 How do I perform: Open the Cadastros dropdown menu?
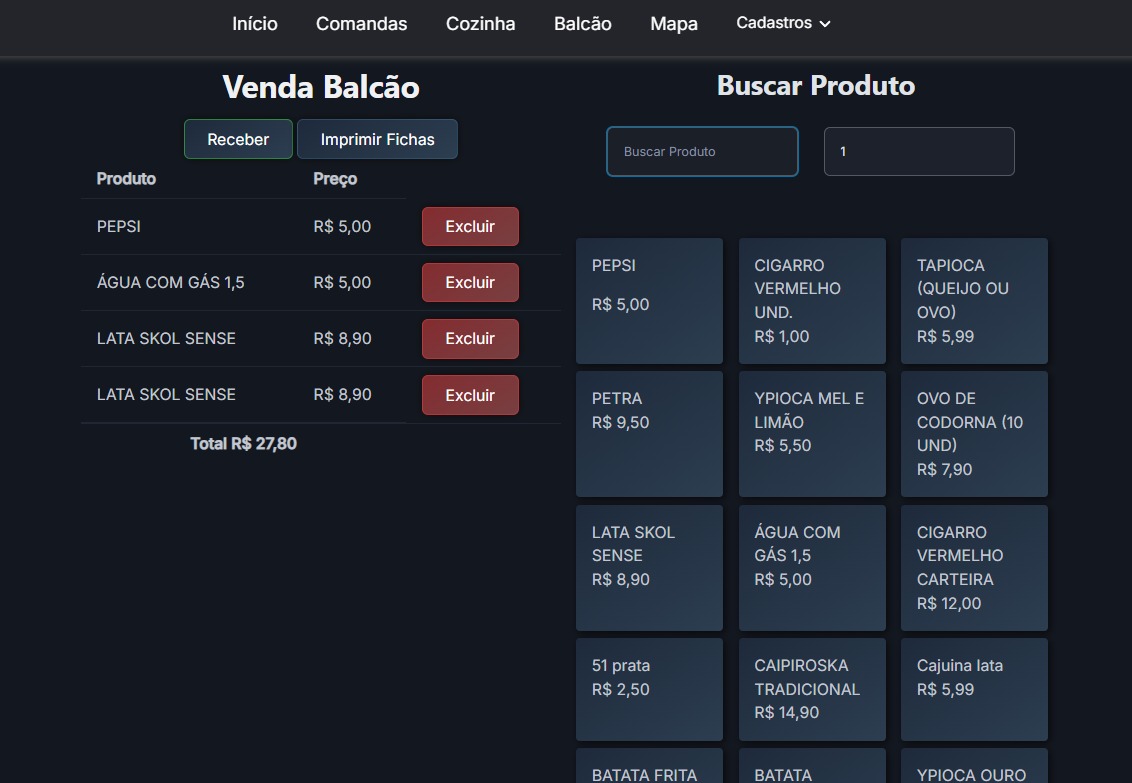pyautogui.click(x=783, y=23)
